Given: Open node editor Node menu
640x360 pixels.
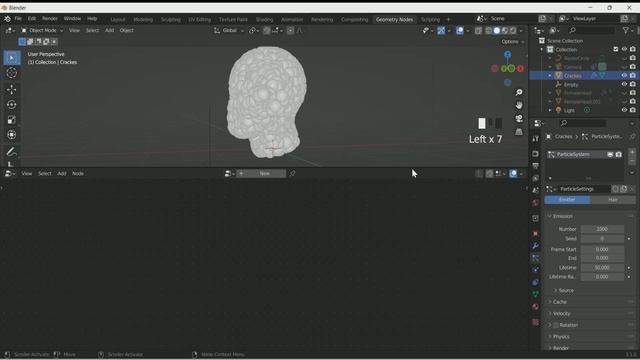Looking at the screenshot, I should (x=78, y=173).
